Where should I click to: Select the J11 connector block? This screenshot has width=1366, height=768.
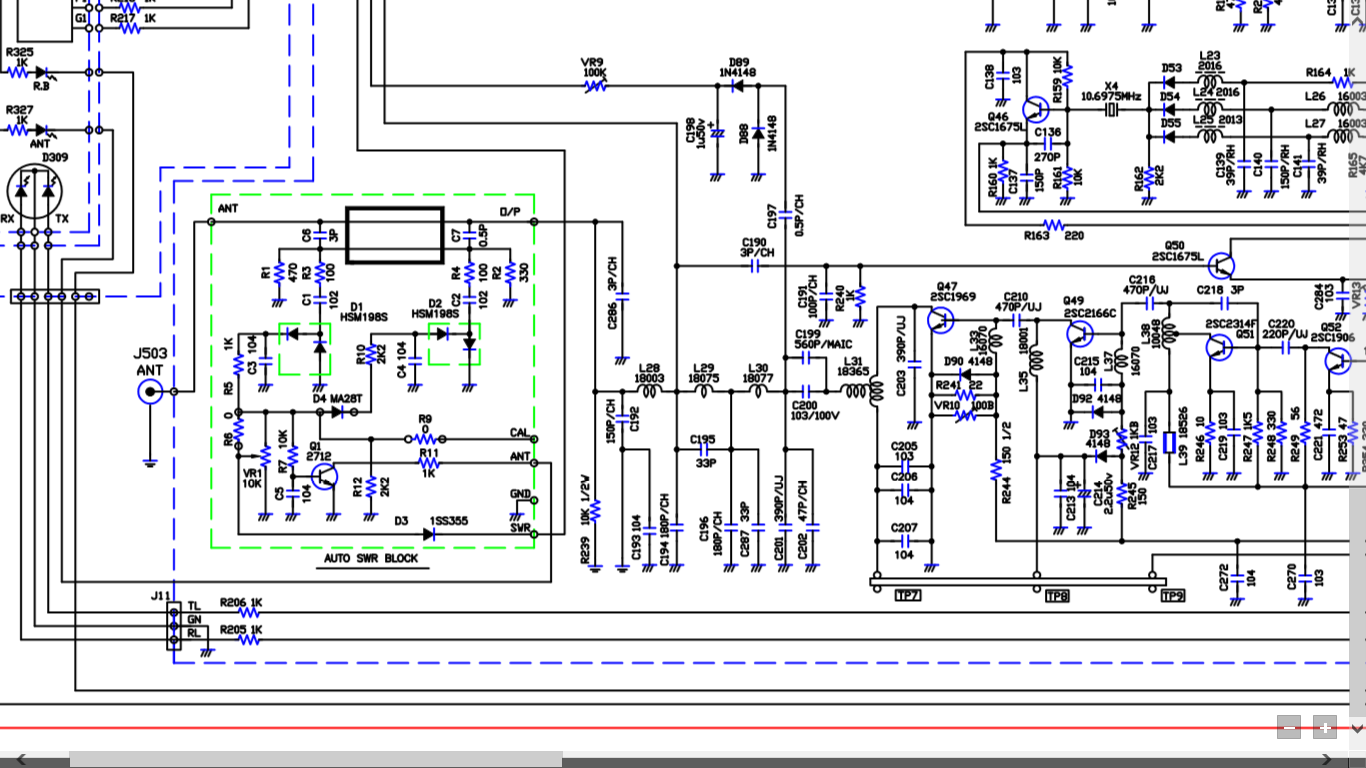point(175,626)
